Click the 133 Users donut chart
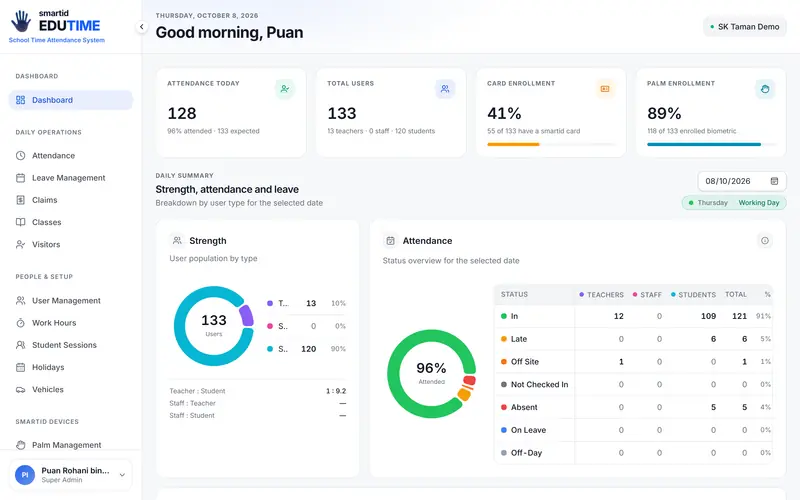800x500 pixels. pyautogui.click(x=214, y=326)
